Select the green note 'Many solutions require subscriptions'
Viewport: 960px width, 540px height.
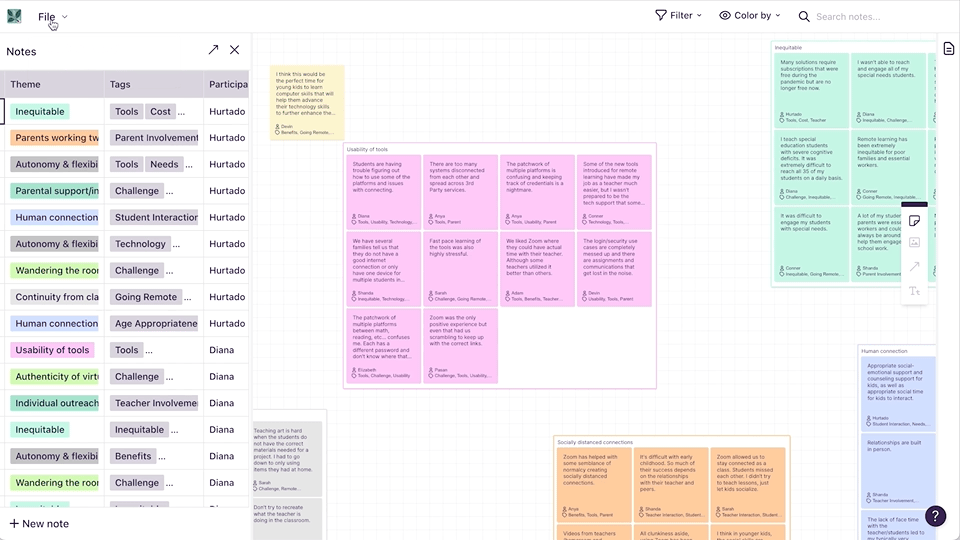[x=811, y=90]
